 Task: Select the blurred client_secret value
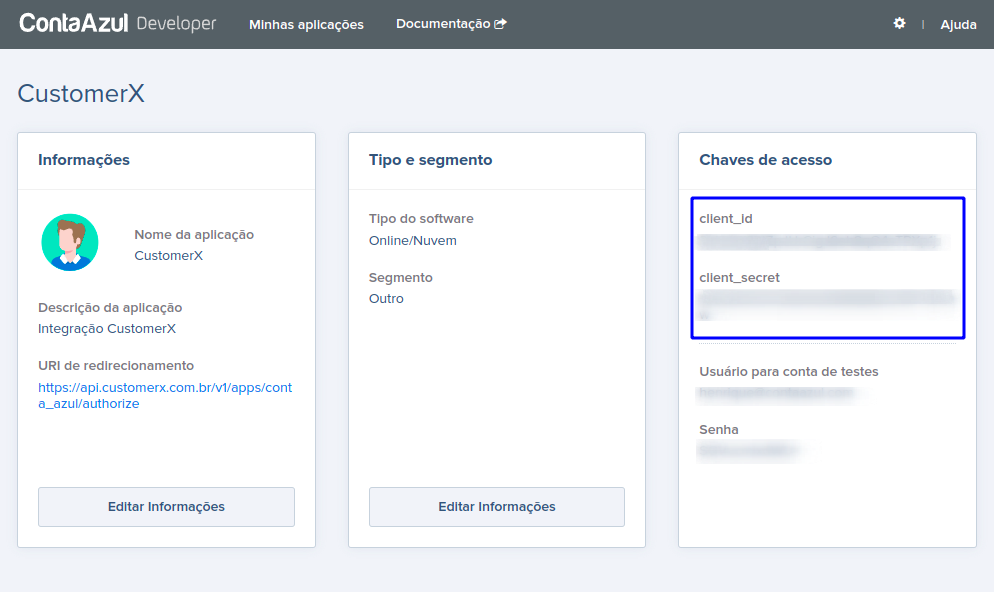pos(827,306)
